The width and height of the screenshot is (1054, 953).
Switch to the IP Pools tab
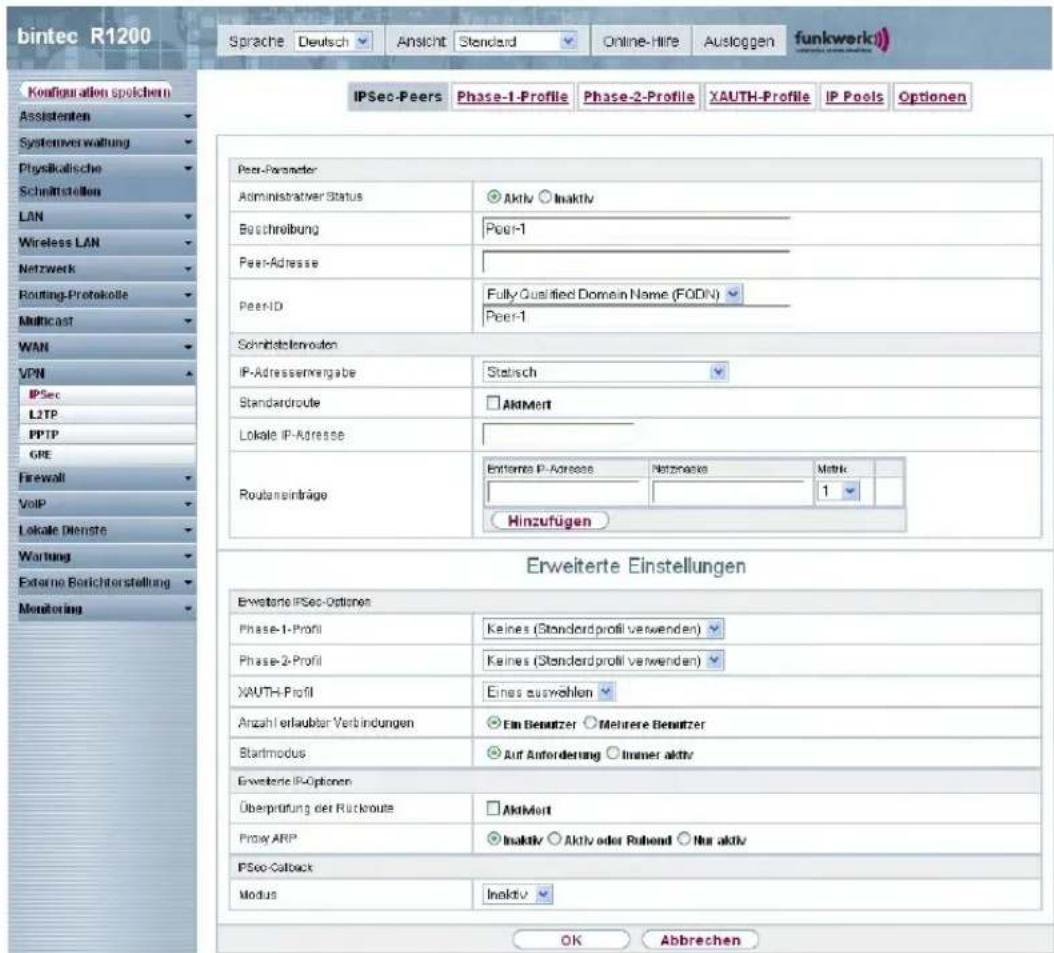[854, 97]
